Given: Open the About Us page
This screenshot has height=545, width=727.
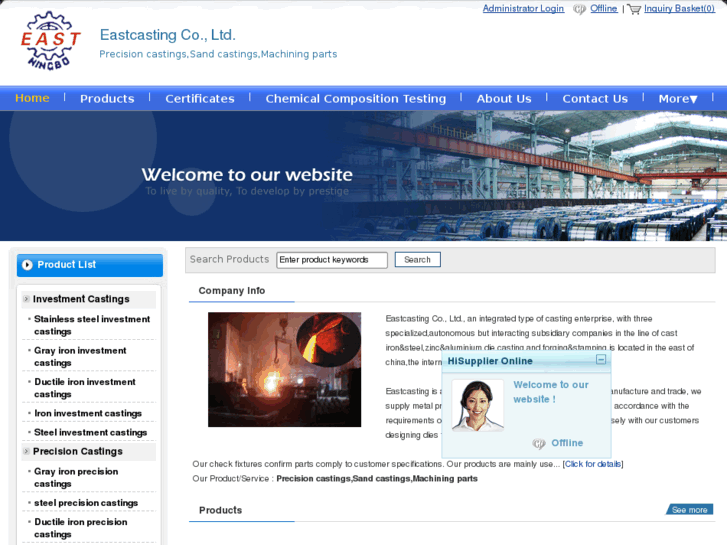Looking at the screenshot, I should [x=504, y=99].
